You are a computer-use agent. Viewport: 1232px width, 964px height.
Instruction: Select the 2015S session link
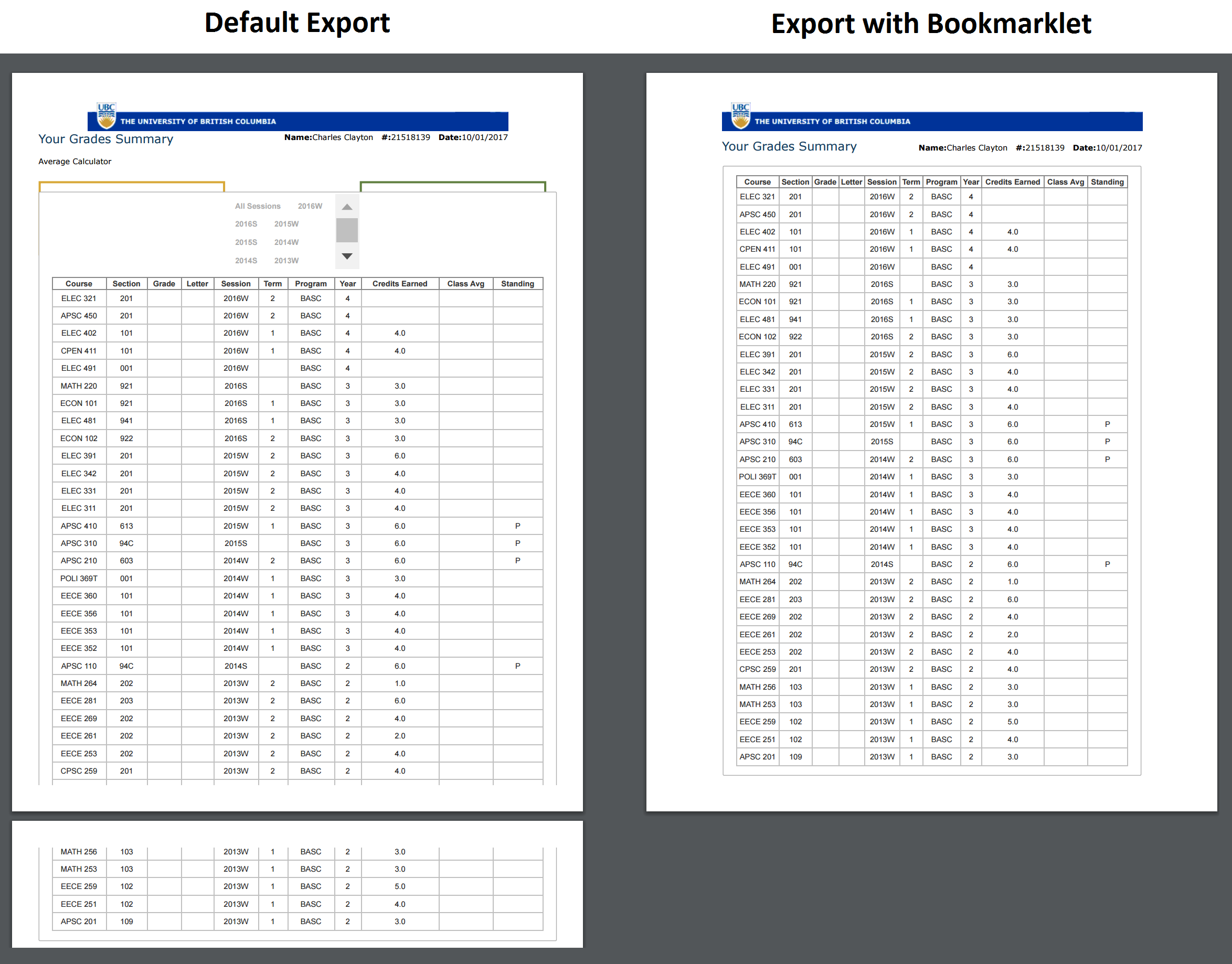point(246,242)
